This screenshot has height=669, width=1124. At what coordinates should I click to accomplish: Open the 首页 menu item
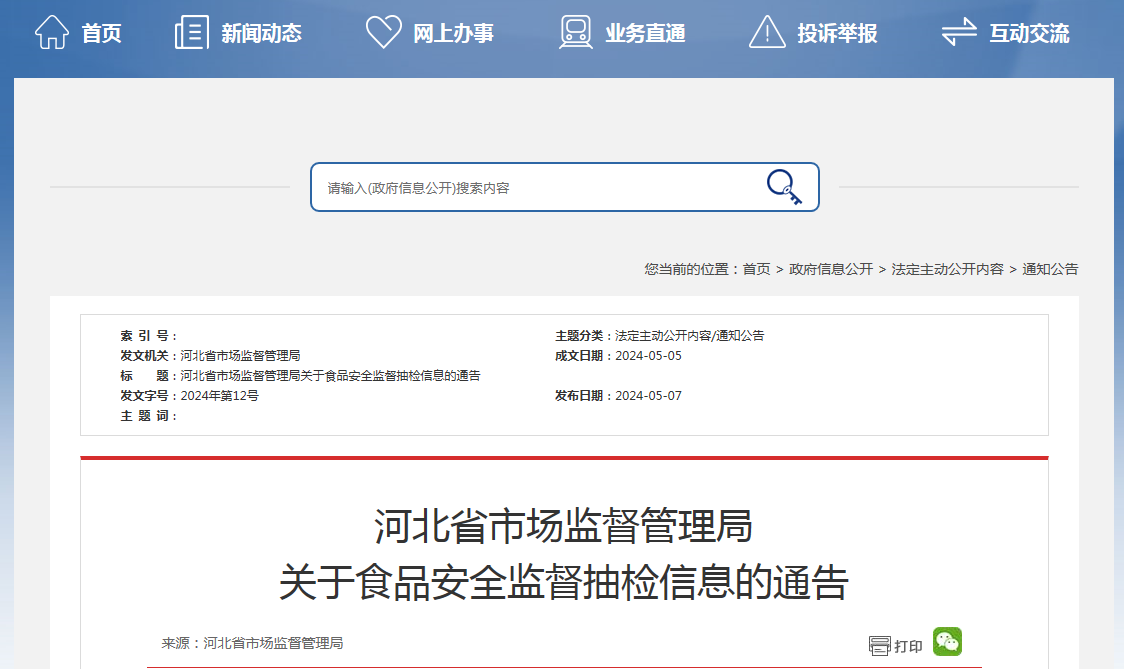coord(101,33)
